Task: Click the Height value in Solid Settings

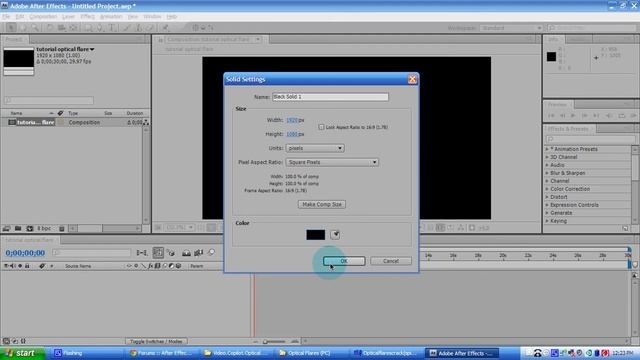Action: (291, 134)
